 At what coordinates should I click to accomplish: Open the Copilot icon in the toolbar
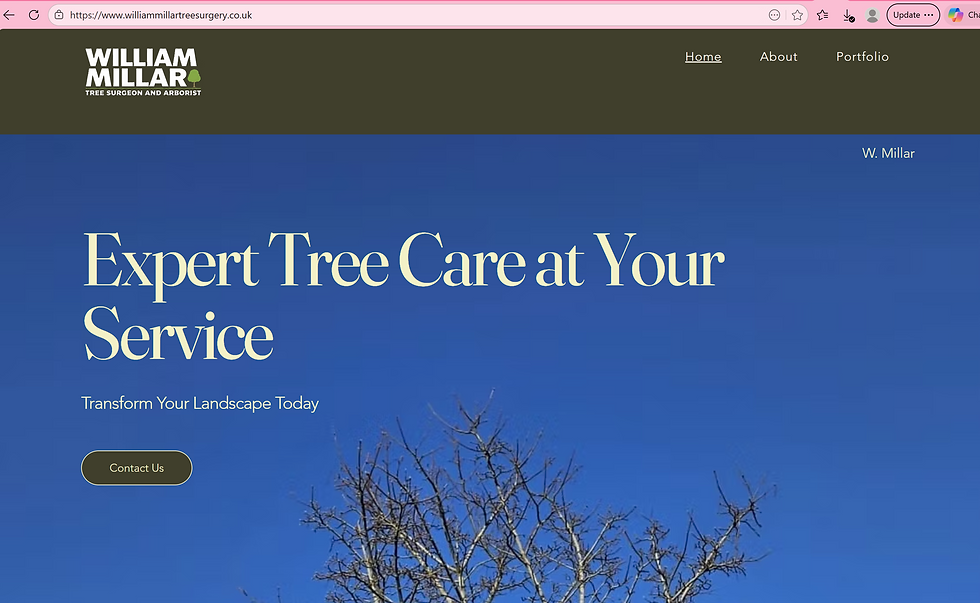955,15
